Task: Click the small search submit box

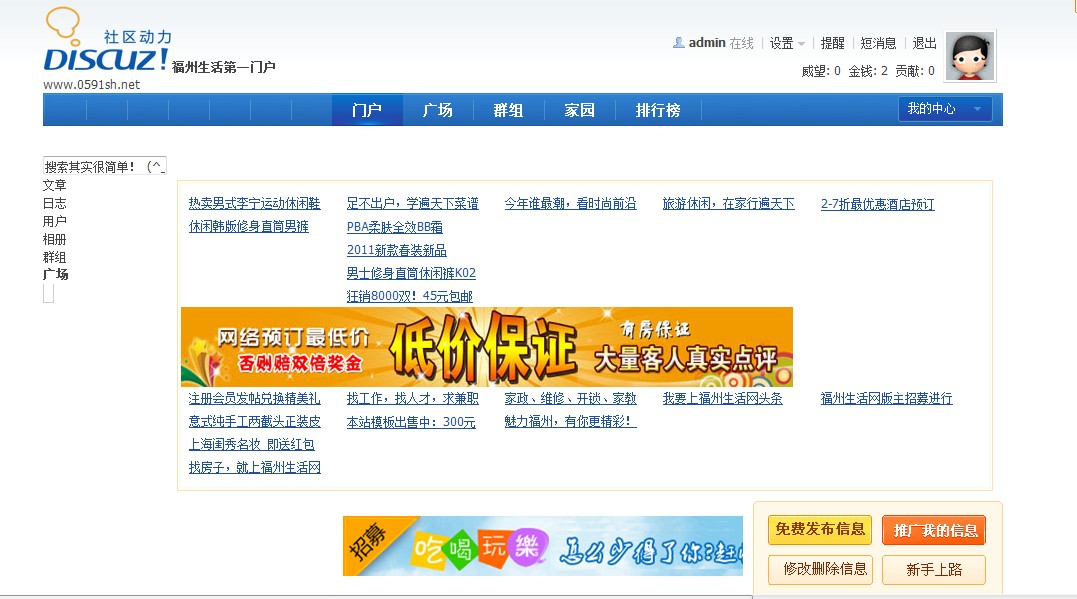Action: (48, 293)
